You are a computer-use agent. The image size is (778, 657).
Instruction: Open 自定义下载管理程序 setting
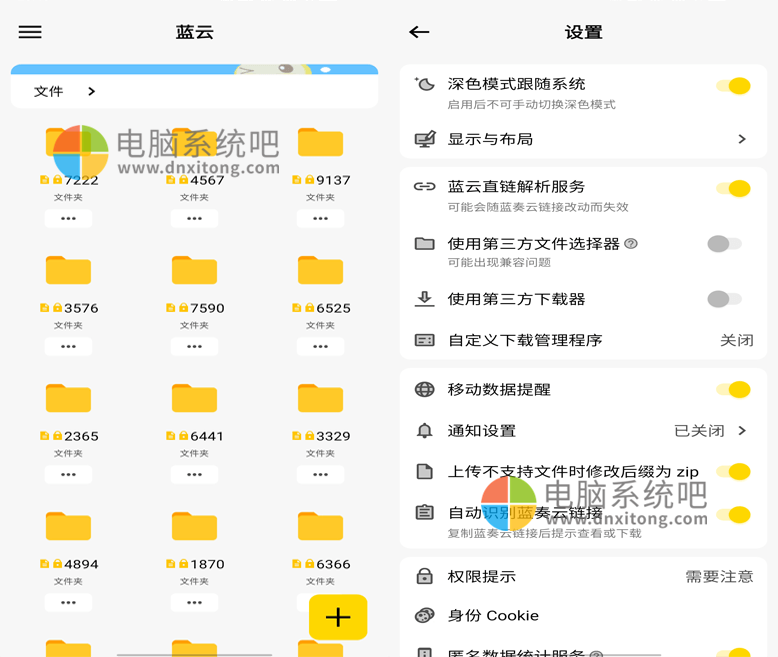click(x=584, y=340)
